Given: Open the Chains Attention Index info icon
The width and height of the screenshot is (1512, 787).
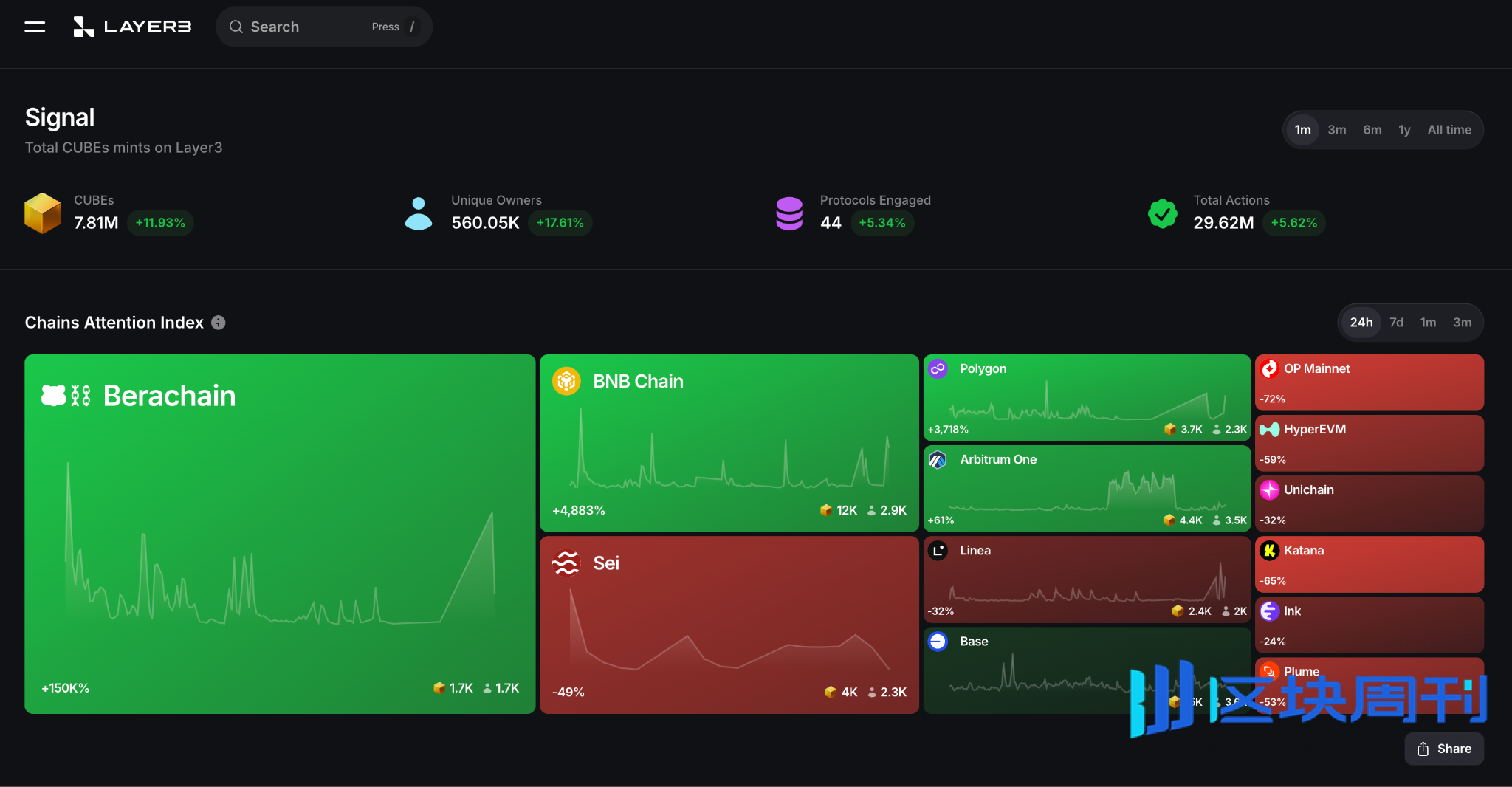Looking at the screenshot, I should pos(219,323).
